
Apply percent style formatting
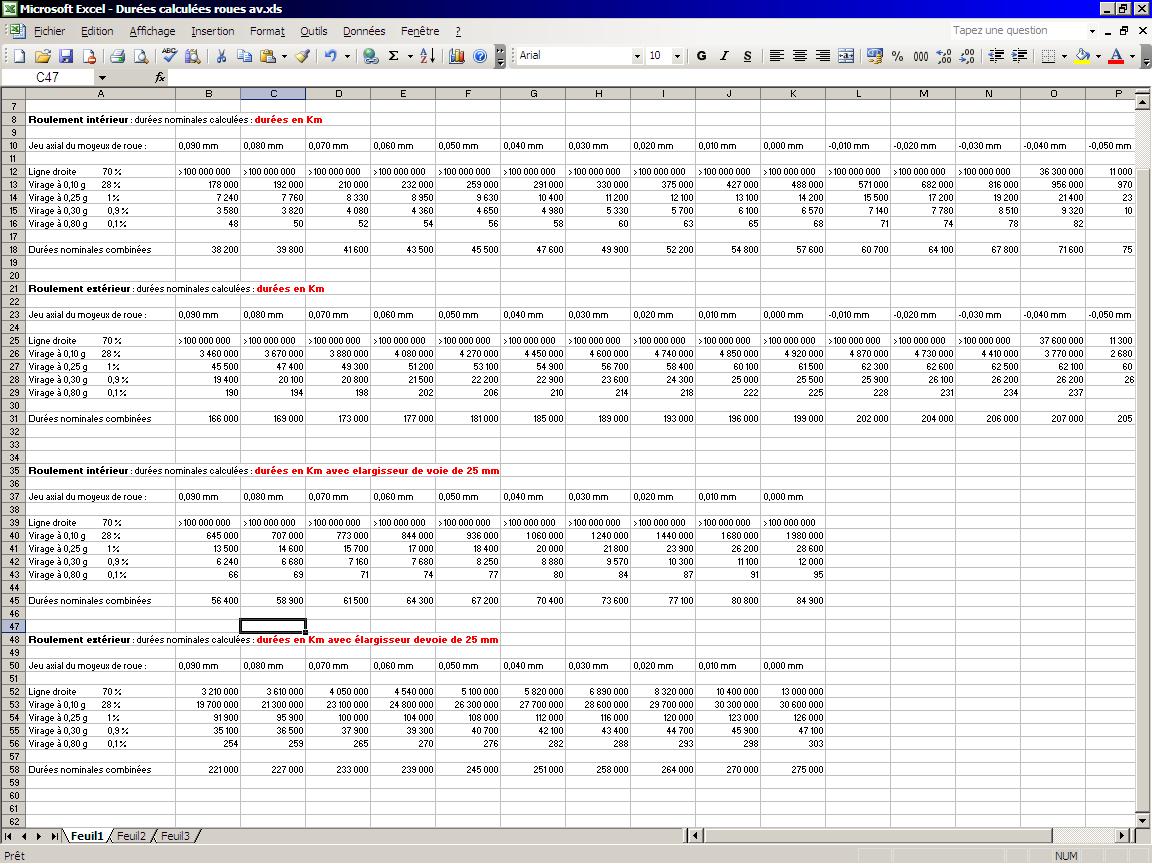tap(897, 56)
